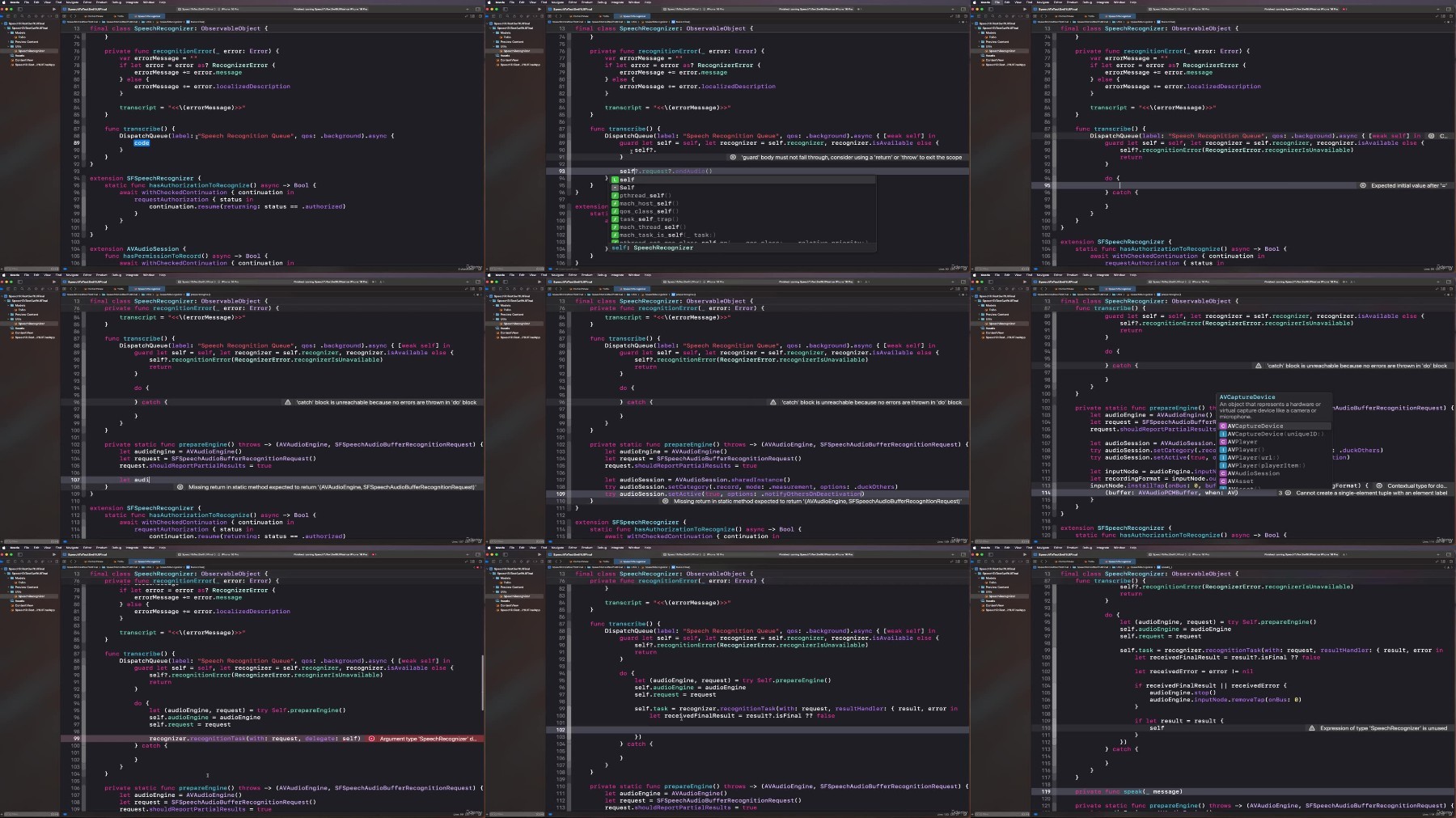Open the "Argument type 'SpeechRecognizer'" error

point(428,739)
